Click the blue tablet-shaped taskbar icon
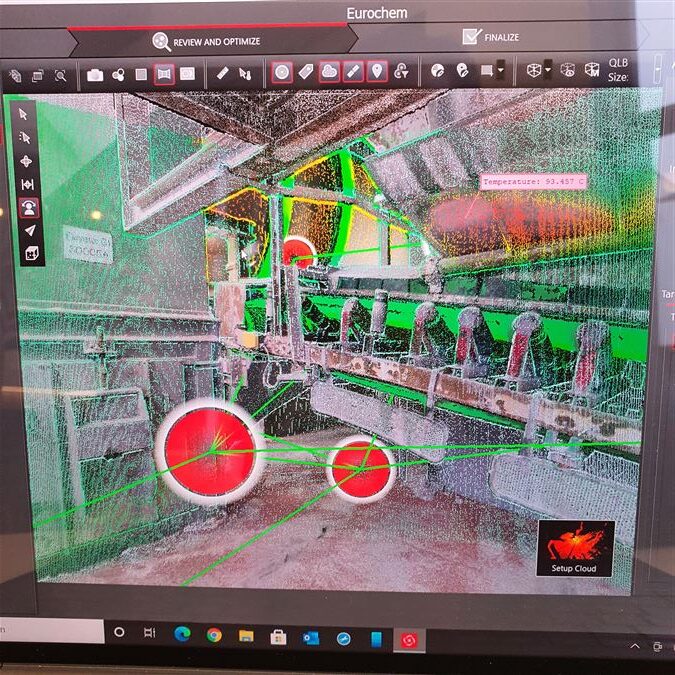The image size is (675, 675). (376, 639)
